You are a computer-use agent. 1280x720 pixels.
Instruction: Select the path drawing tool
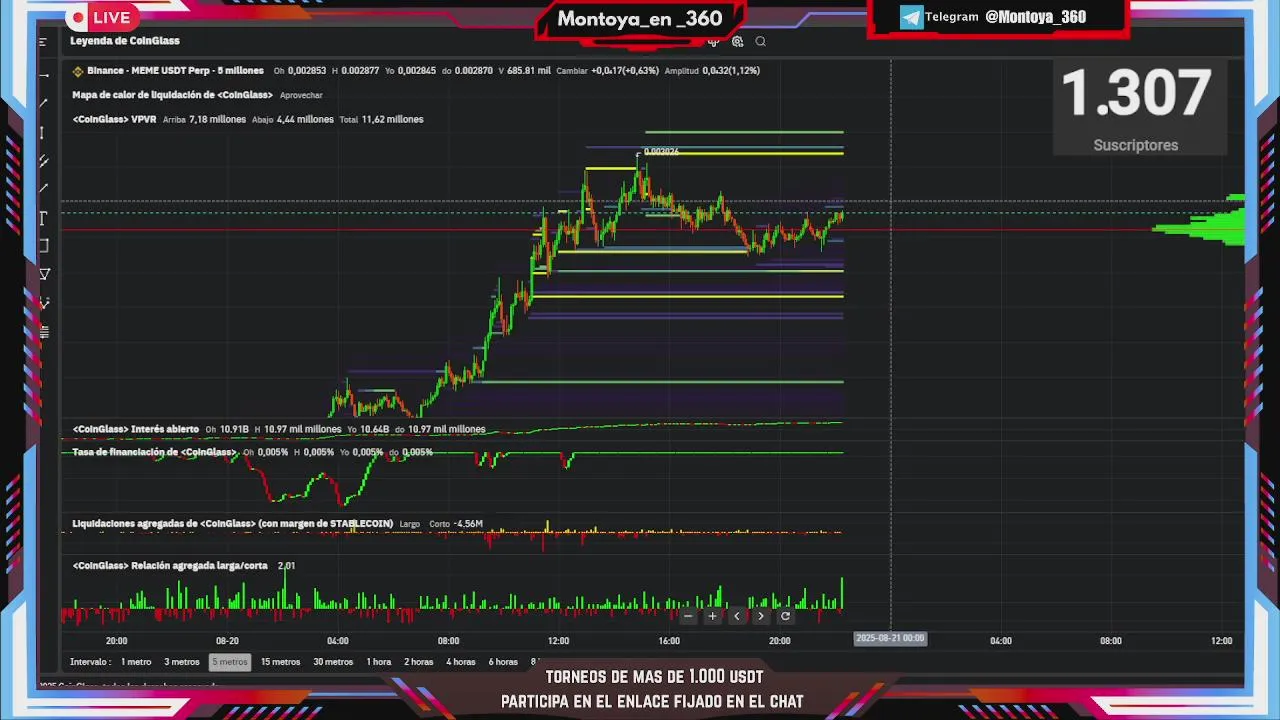[43, 302]
